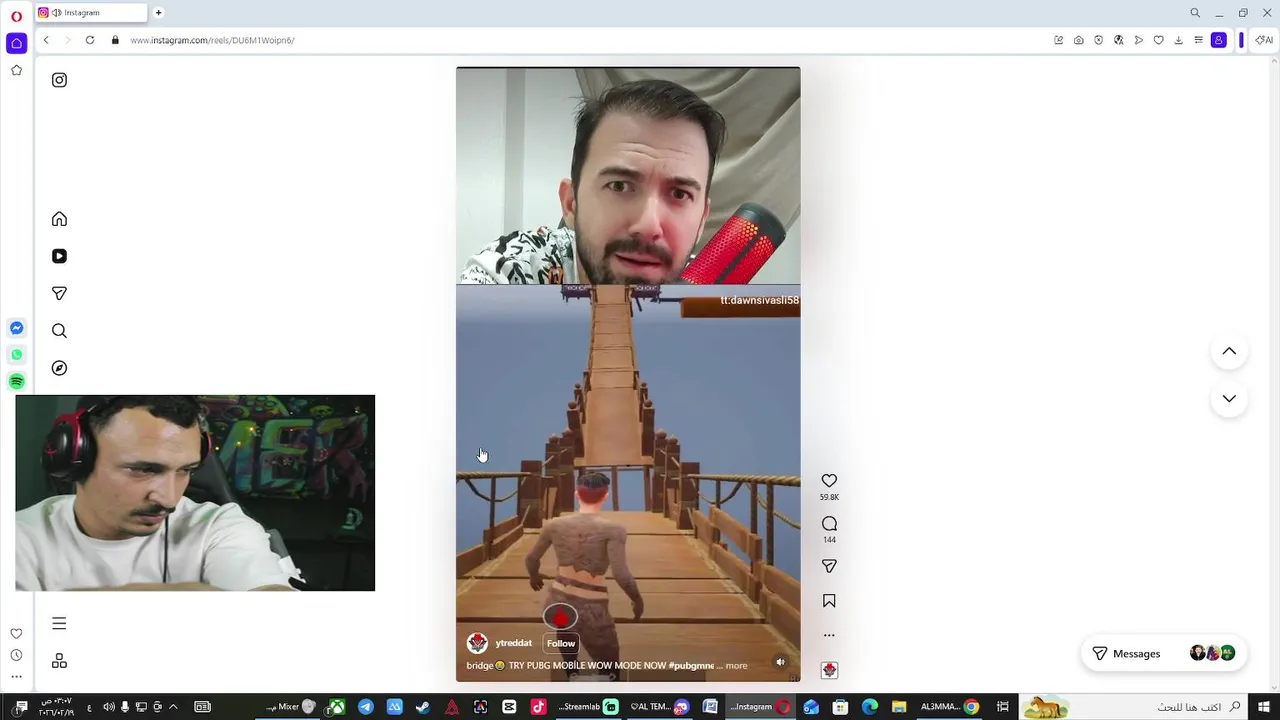Open ytreddat's profile picture

[477, 643]
